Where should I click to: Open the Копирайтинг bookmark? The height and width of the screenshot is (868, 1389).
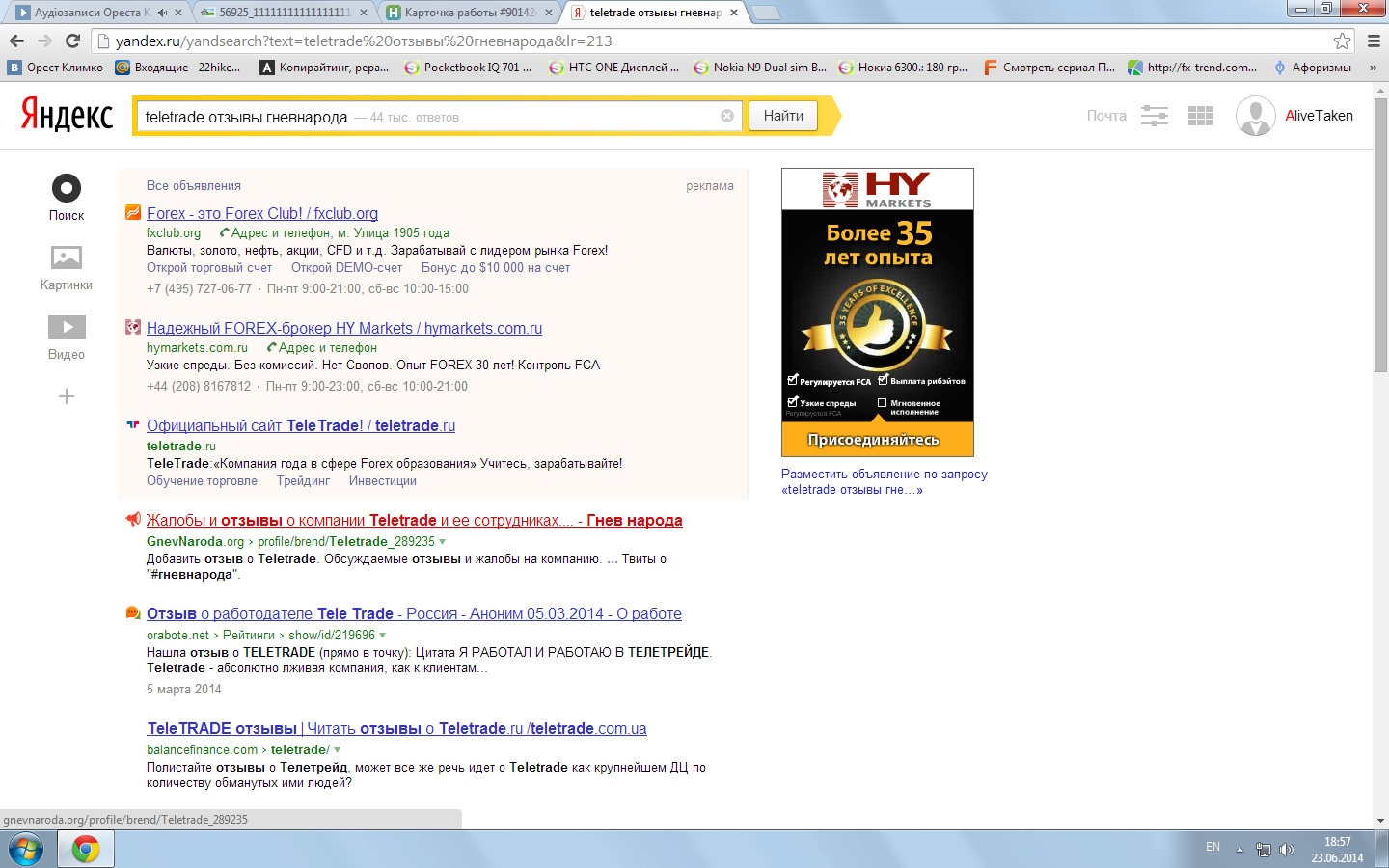[324, 68]
